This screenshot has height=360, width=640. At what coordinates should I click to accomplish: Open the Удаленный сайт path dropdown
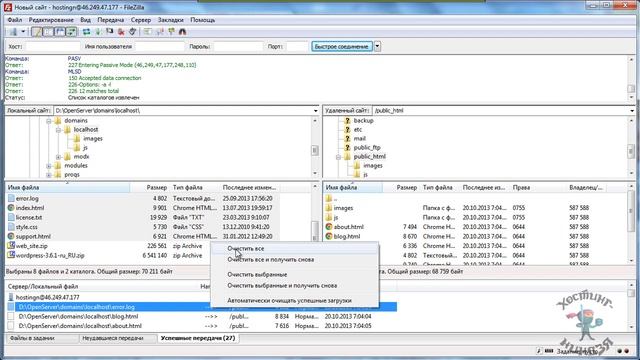tap(632, 111)
